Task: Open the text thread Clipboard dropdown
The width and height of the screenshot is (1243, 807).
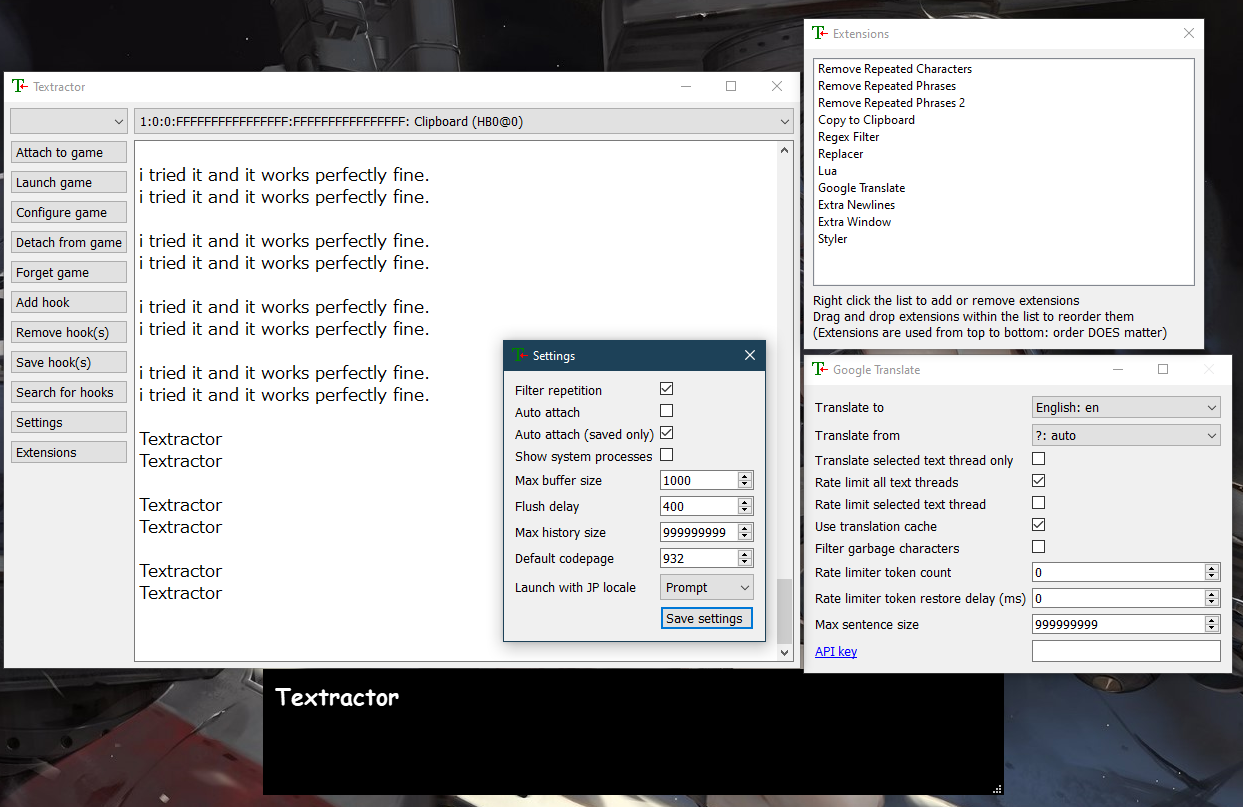Action: tap(463, 121)
